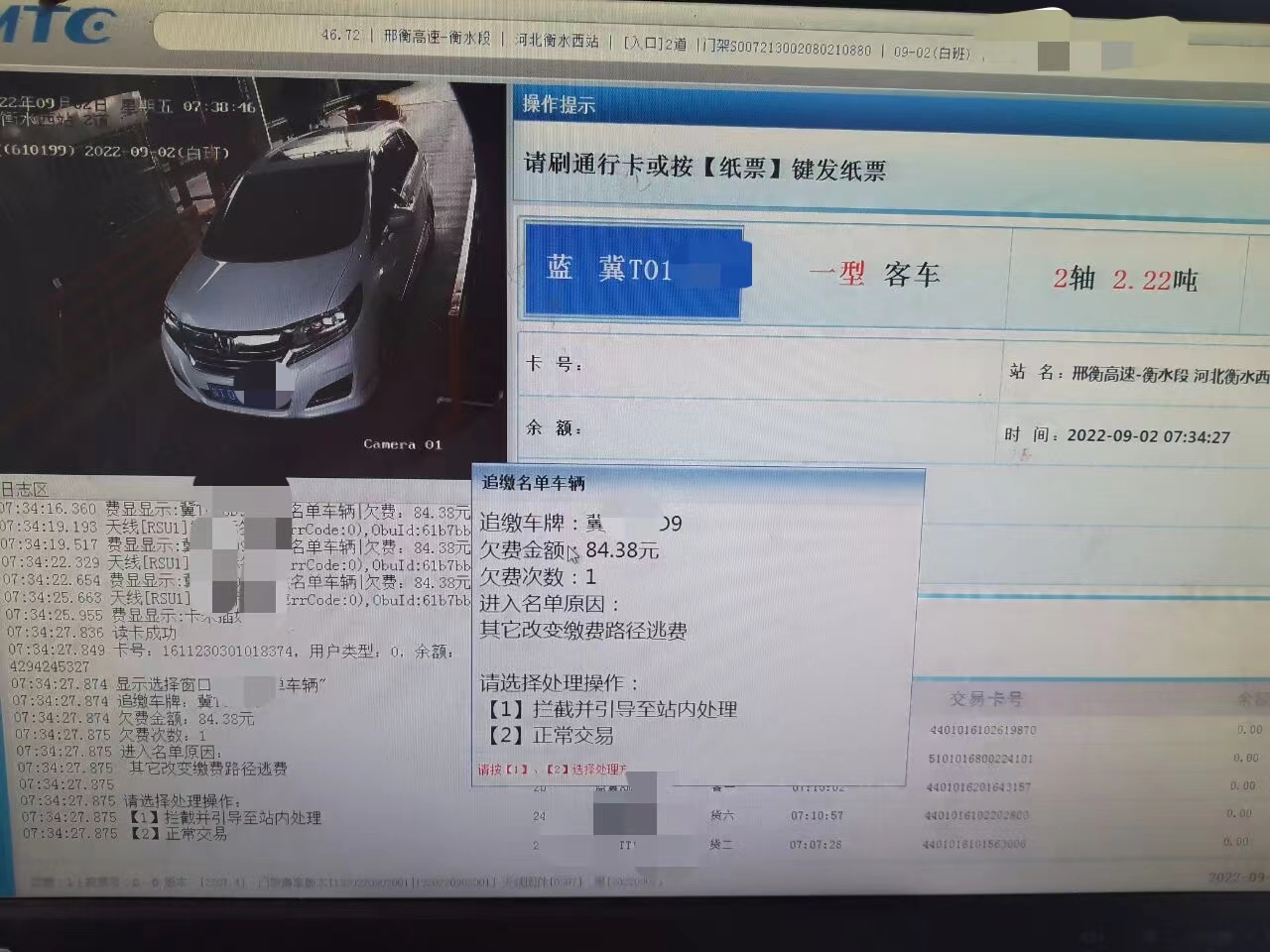This screenshot has height=952, width=1270.
Task: Click the 交易卡号 column header
Action: (985, 698)
